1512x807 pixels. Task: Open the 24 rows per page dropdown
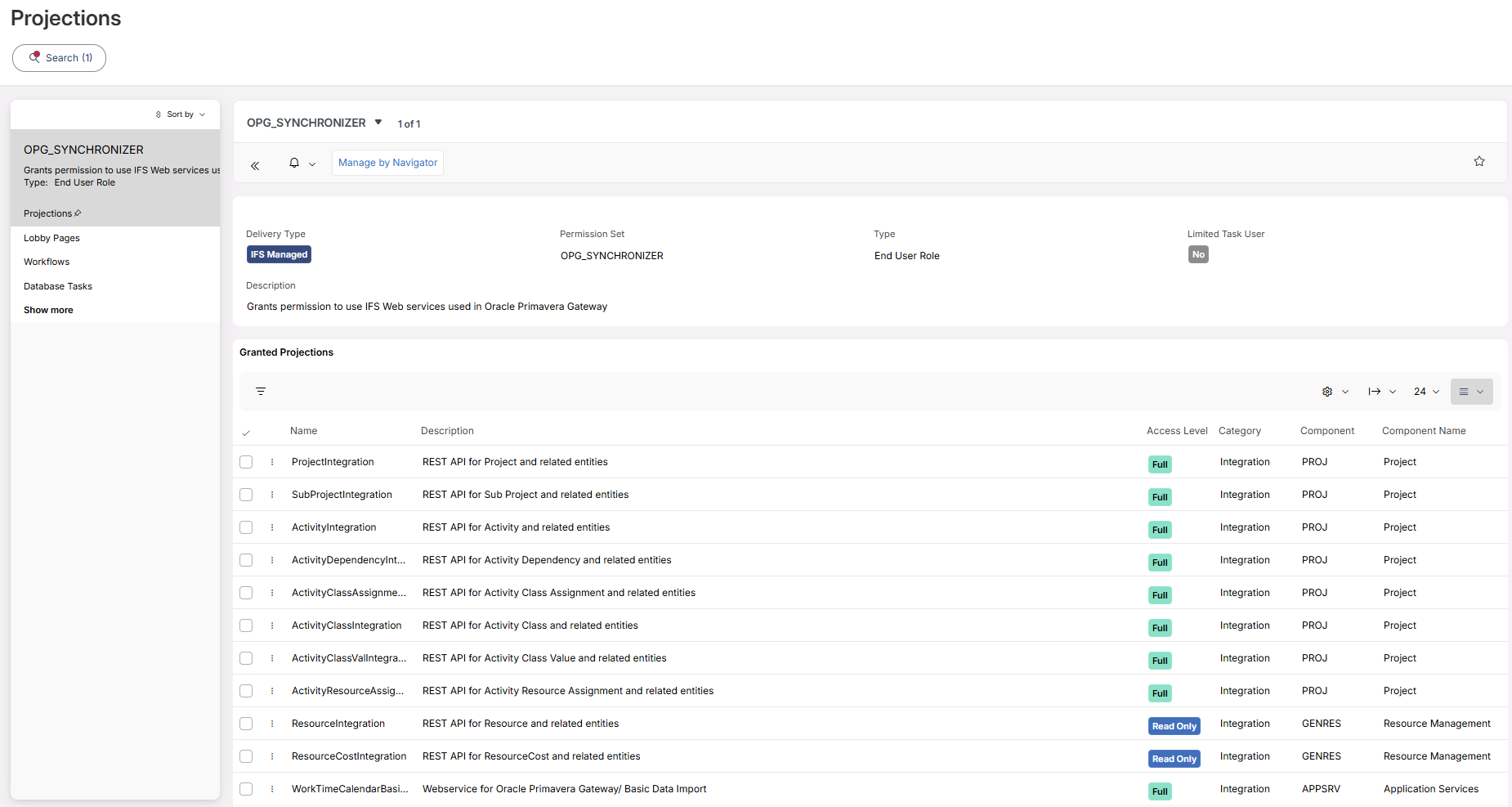tap(1426, 392)
